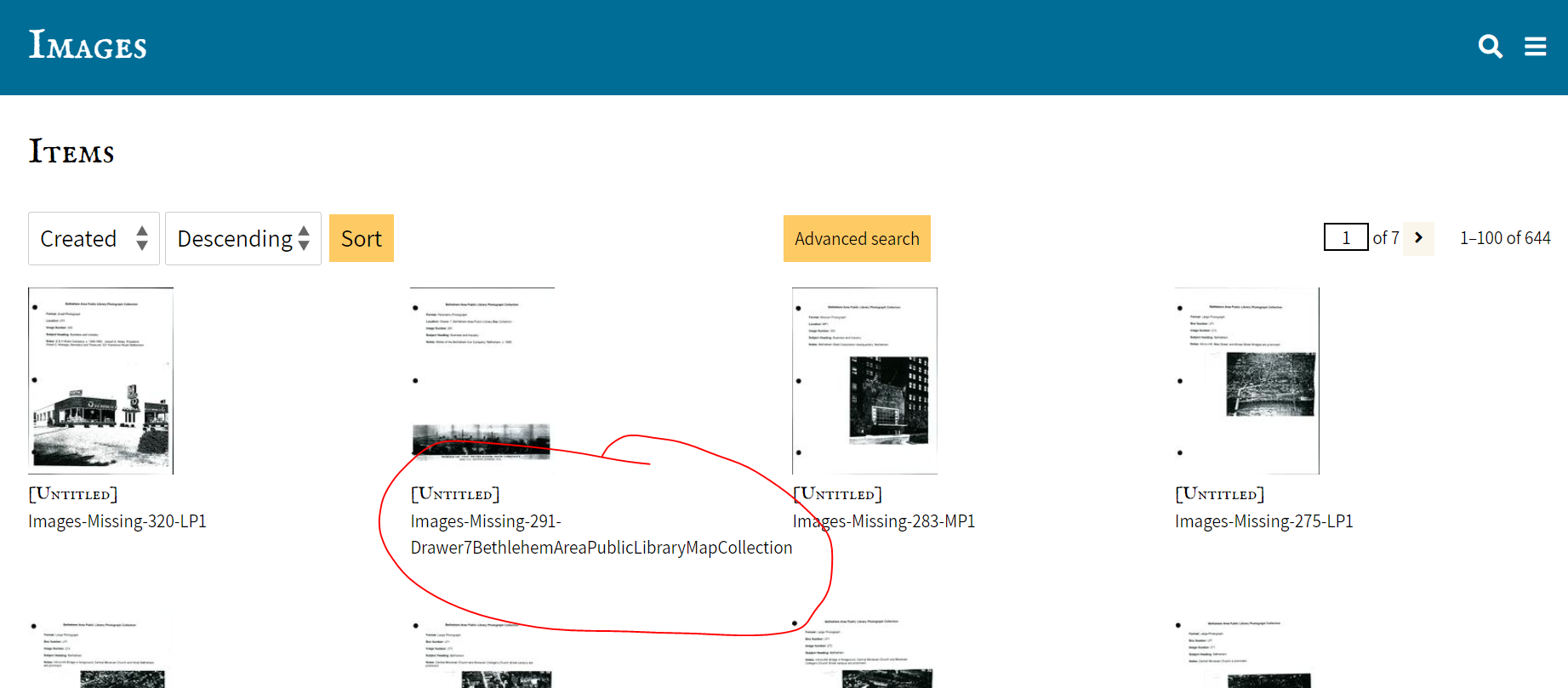Go to next page with chevron arrow
This screenshot has width=1568, height=688.
[x=1418, y=238]
